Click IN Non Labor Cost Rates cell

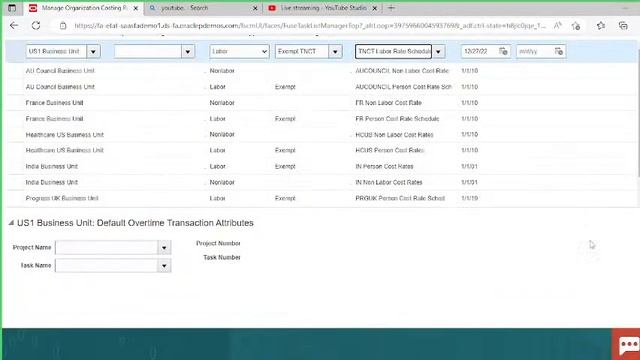[389, 182]
